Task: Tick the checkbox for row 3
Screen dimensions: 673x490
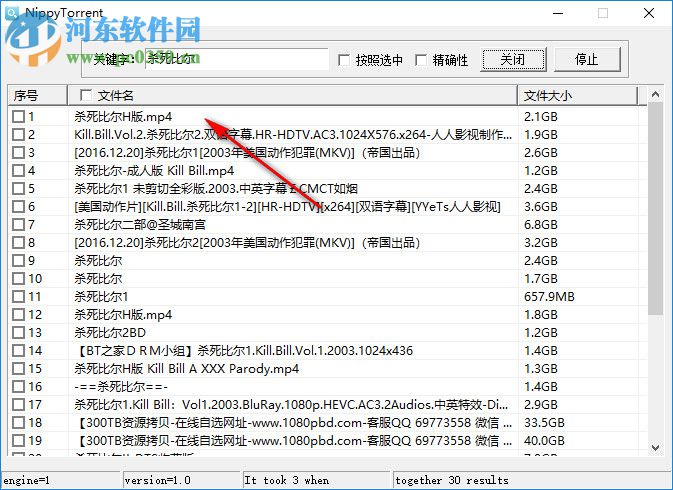Action: (18, 153)
